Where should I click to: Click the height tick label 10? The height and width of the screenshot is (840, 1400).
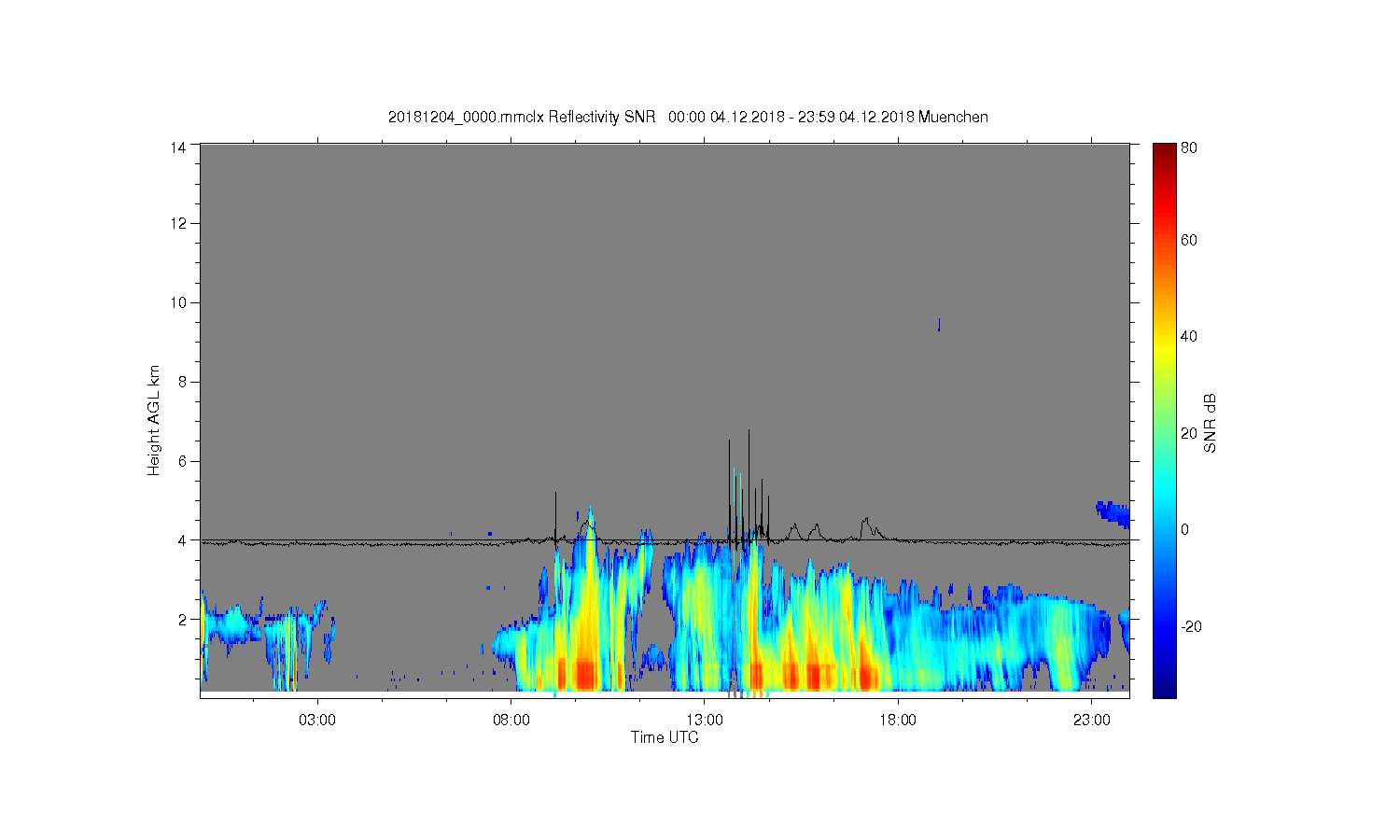point(179,302)
